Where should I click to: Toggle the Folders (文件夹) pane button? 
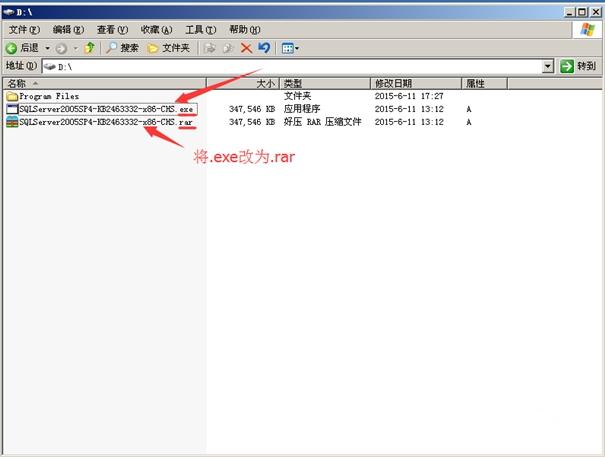point(169,48)
